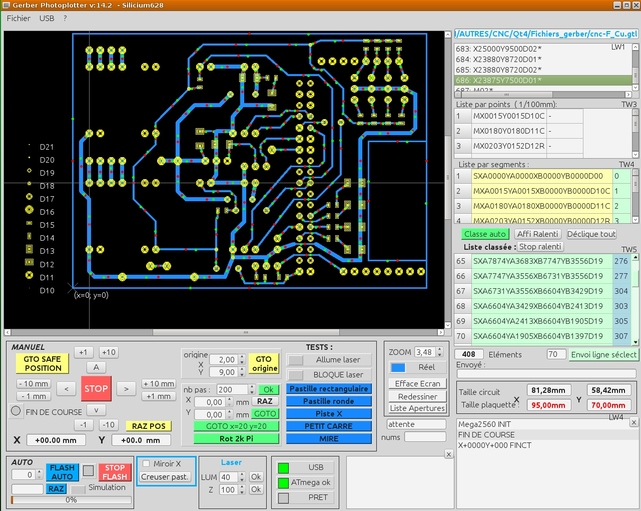Open the USB menu
Image resolution: width=641 pixels, height=511 pixels.
point(47,18)
